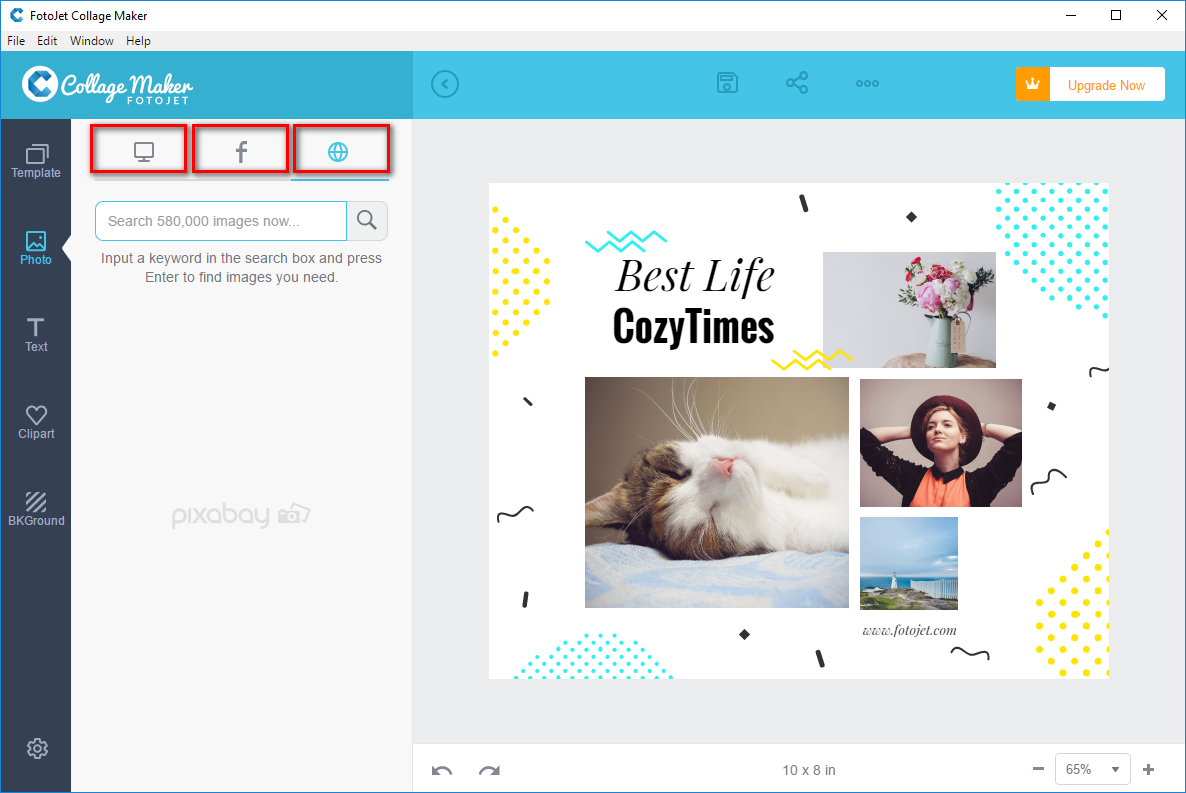The width and height of the screenshot is (1186, 793).
Task: Open the File menu
Action: pyautogui.click(x=16, y=41)
